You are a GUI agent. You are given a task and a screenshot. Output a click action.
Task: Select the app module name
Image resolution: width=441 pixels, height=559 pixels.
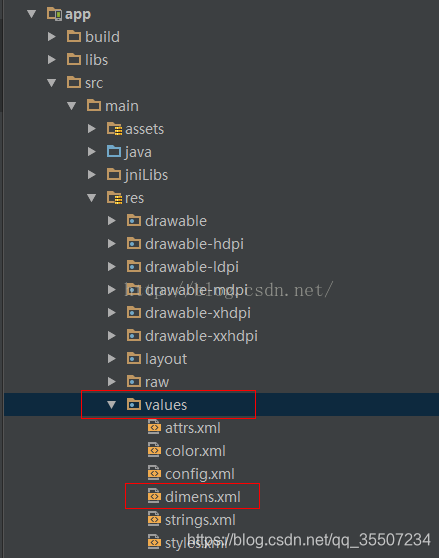click(x=78, y=15)
